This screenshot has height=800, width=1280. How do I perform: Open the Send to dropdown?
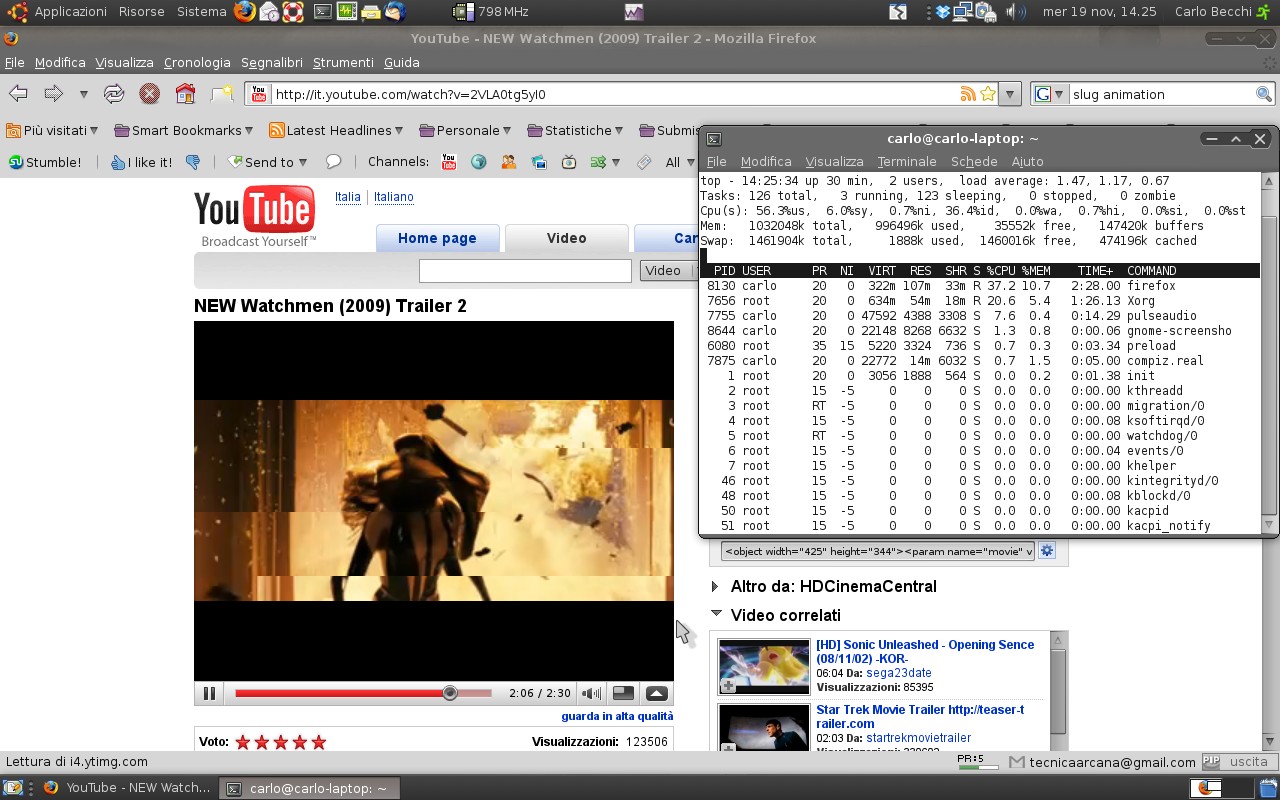tap(268, 162)
